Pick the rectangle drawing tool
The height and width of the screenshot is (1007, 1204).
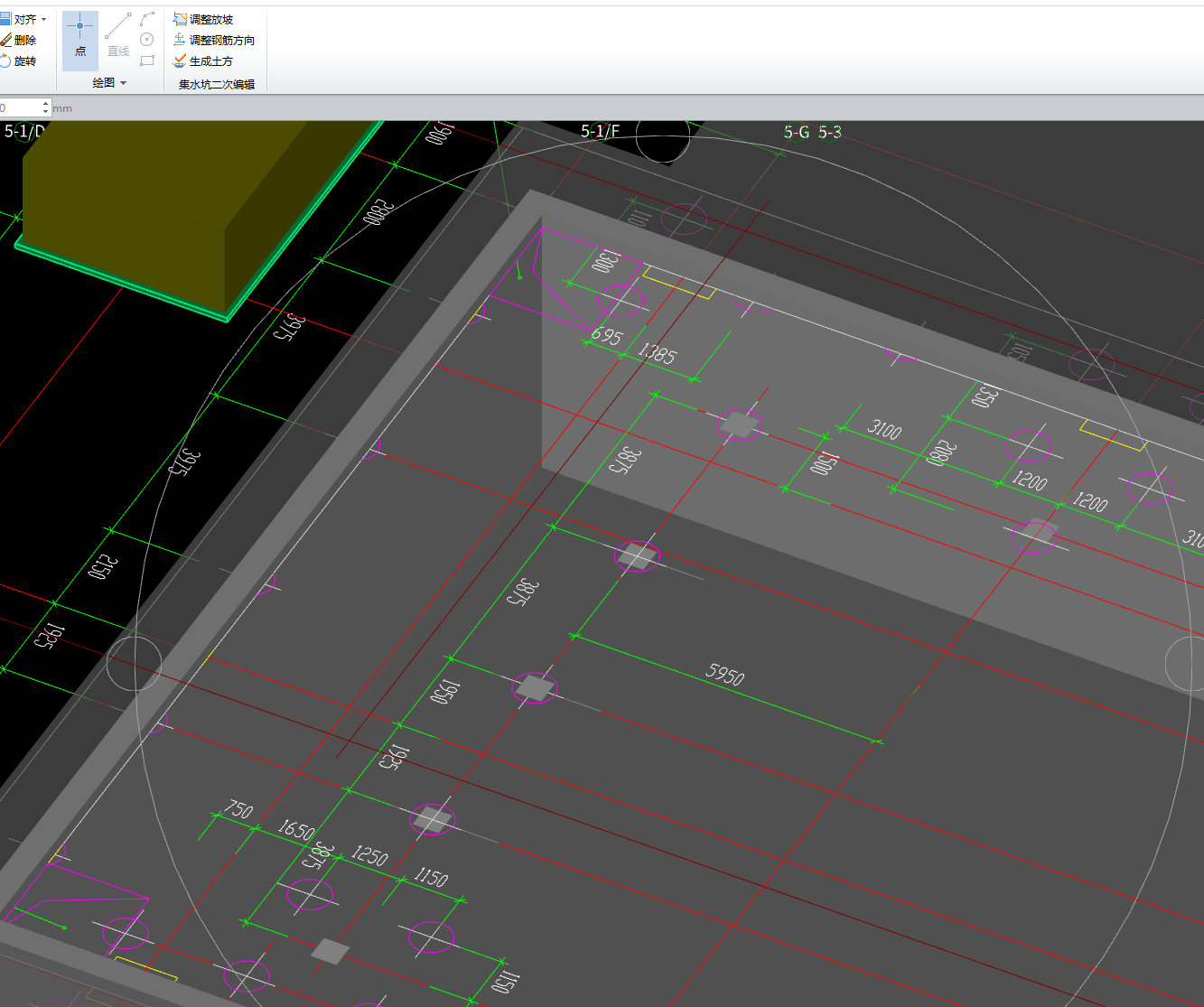pyautogui.click(x=147, y=61)
